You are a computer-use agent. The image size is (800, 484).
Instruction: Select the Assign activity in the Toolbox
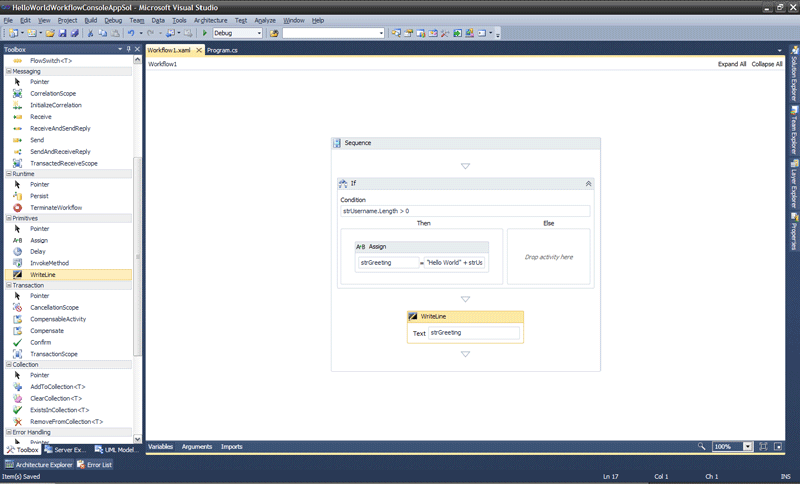point(68,240)
